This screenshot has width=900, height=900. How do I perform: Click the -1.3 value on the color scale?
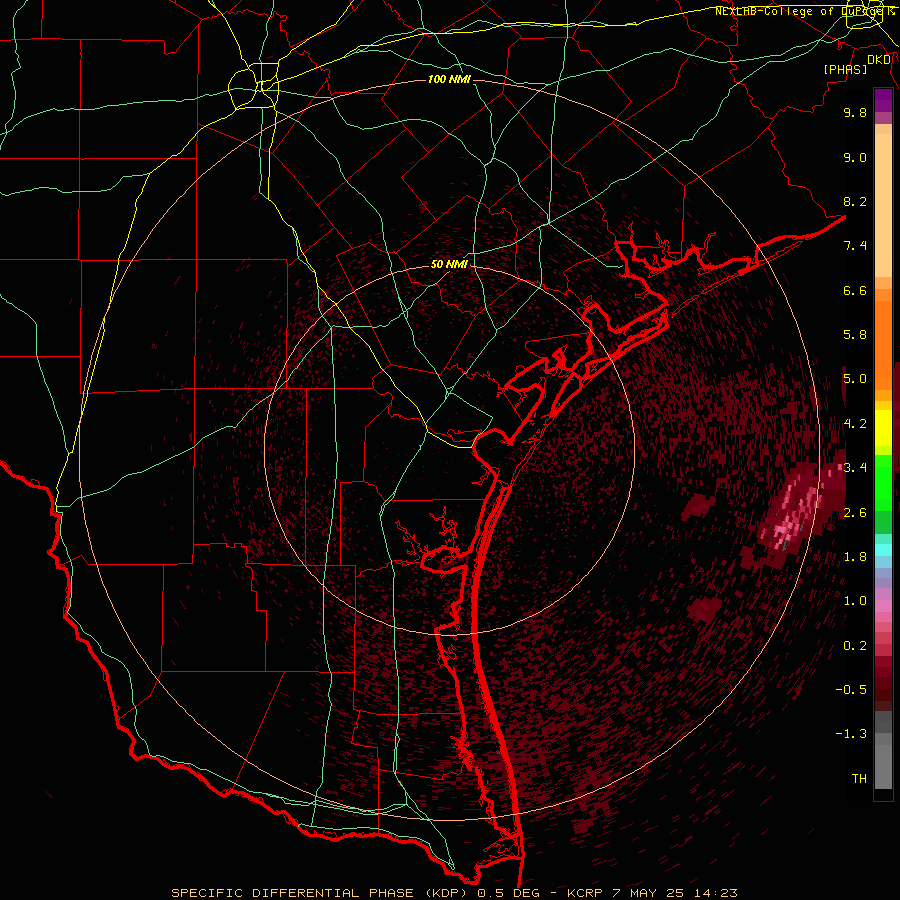click(851, 735)
